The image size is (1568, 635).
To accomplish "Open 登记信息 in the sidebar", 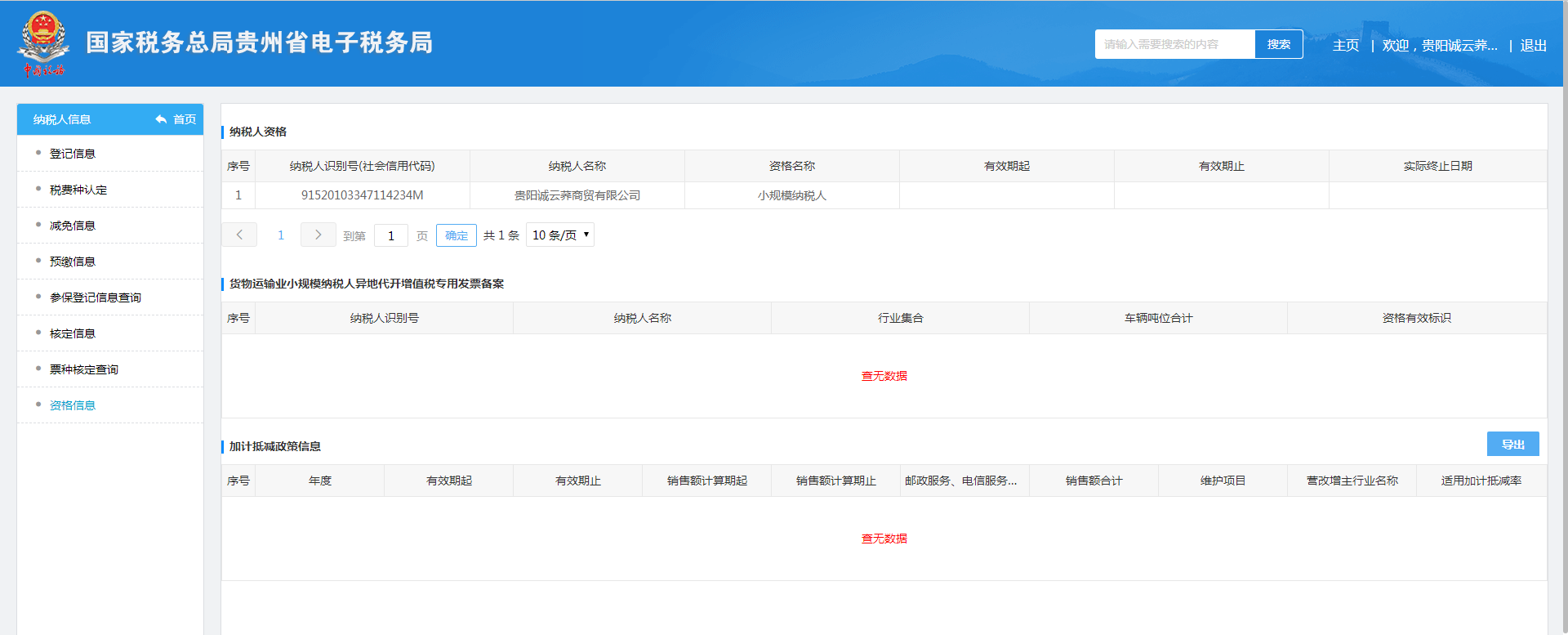I will coord(73,154).
